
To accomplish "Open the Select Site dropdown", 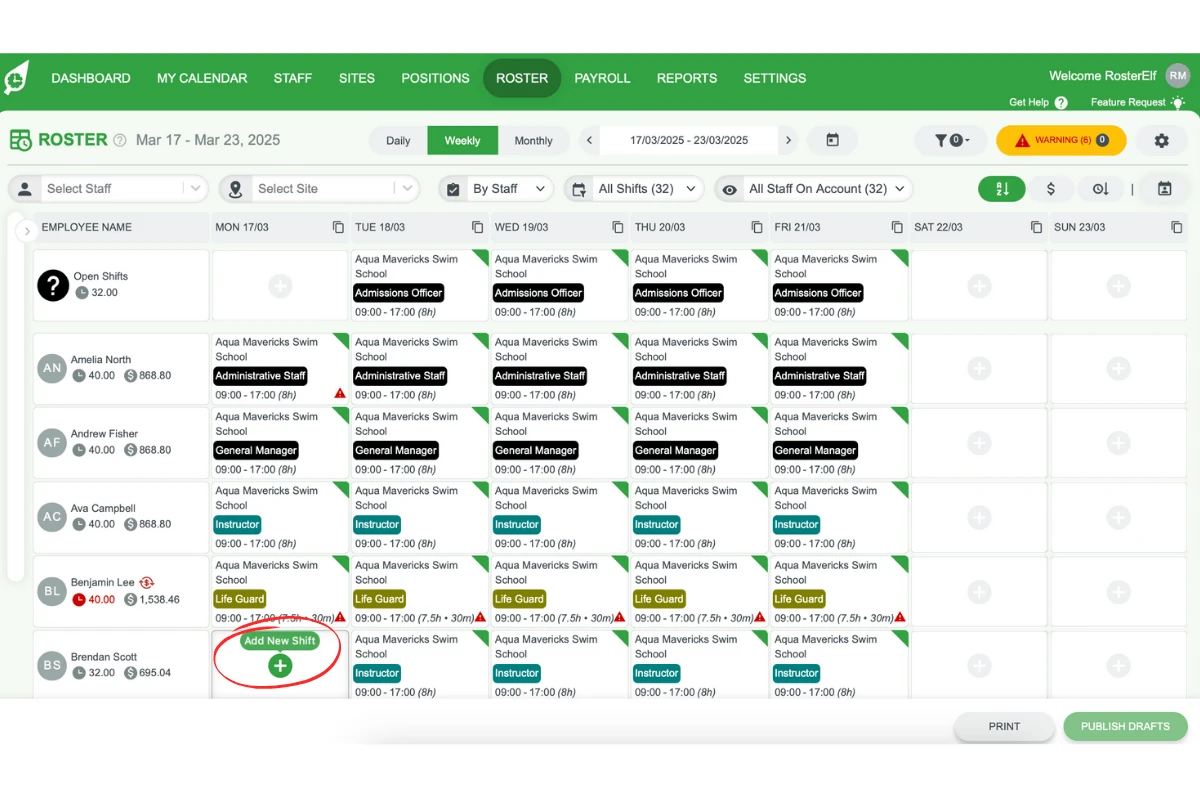I will pyautogui.click(x=319, y=188).
